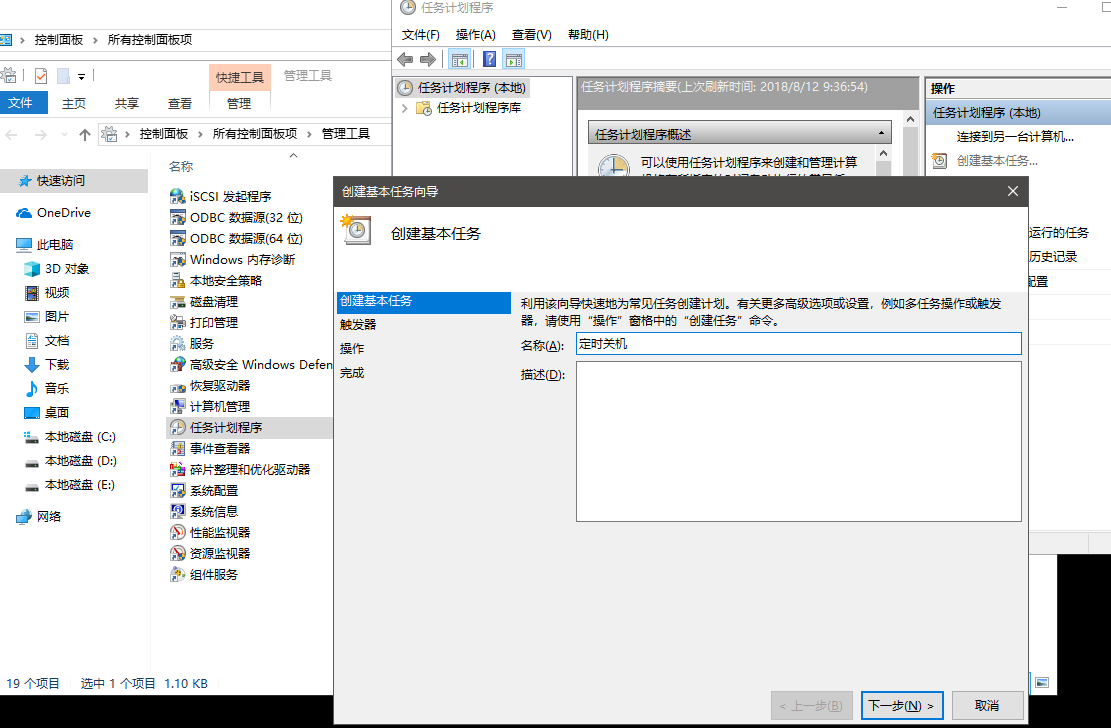Click 管理 tab under 快捷工具
This screenshot has height=728, width=1111.
(239, 103)
